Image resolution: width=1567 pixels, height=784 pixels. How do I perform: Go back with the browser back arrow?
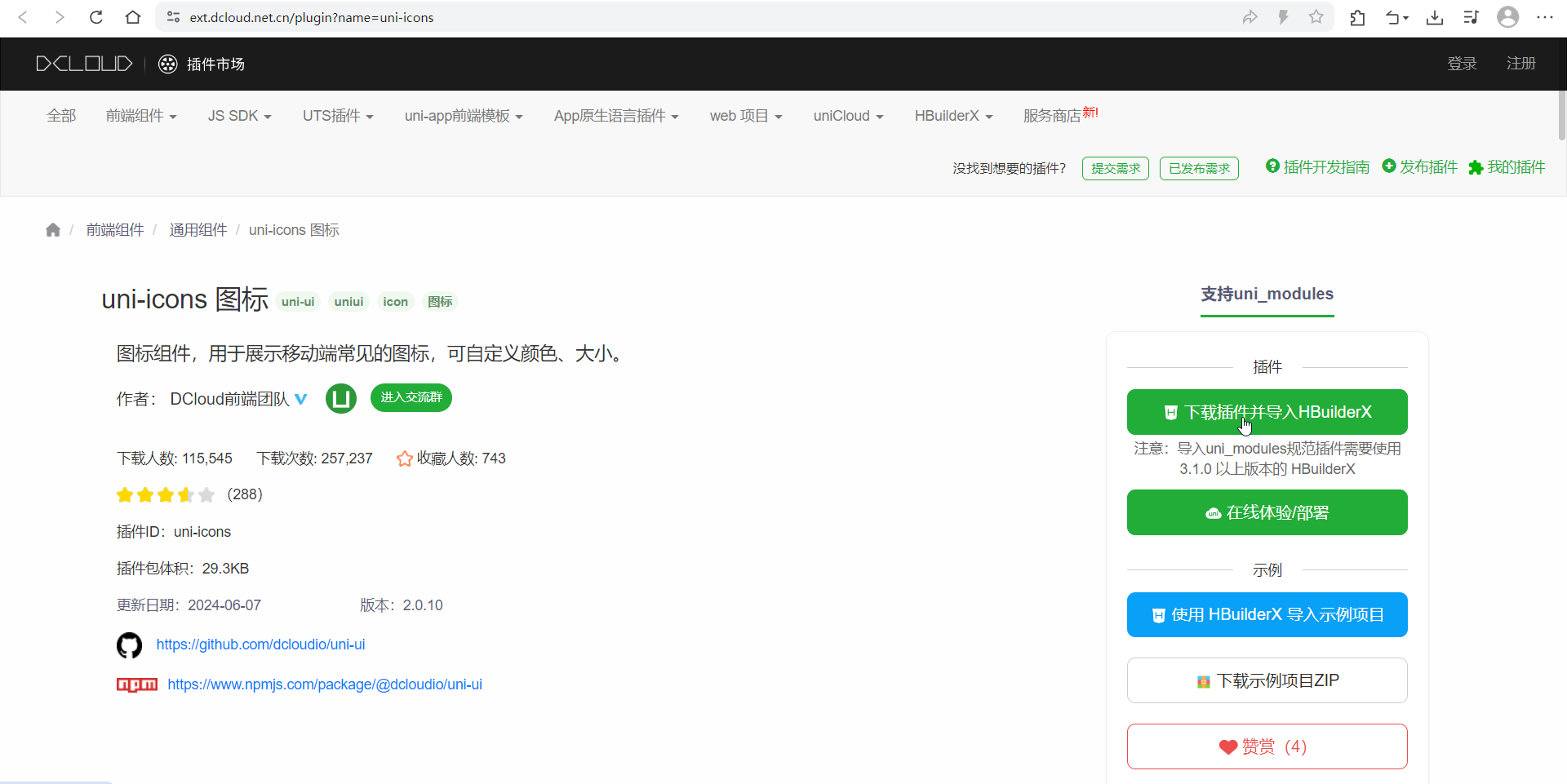pos(23,17)
